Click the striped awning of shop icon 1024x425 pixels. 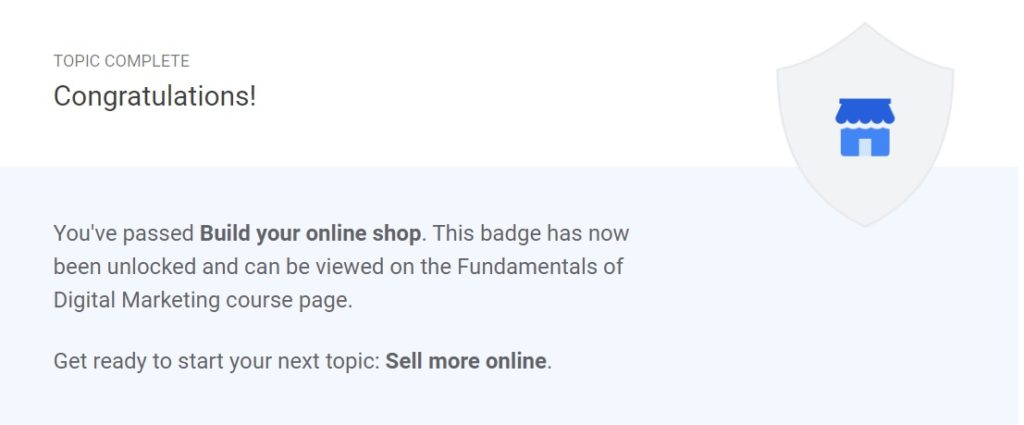click(865, 111)
